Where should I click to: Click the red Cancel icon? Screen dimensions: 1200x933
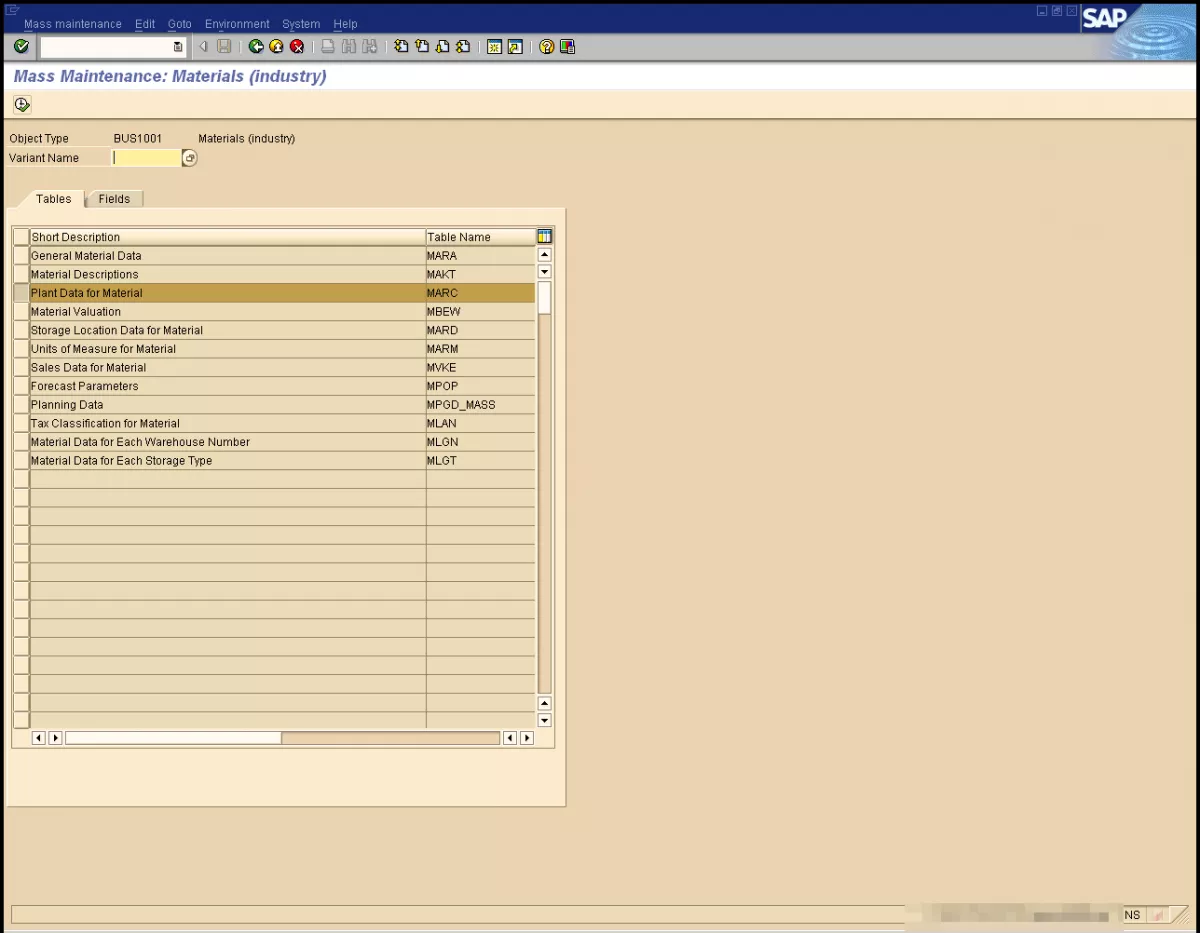(297, 47)
